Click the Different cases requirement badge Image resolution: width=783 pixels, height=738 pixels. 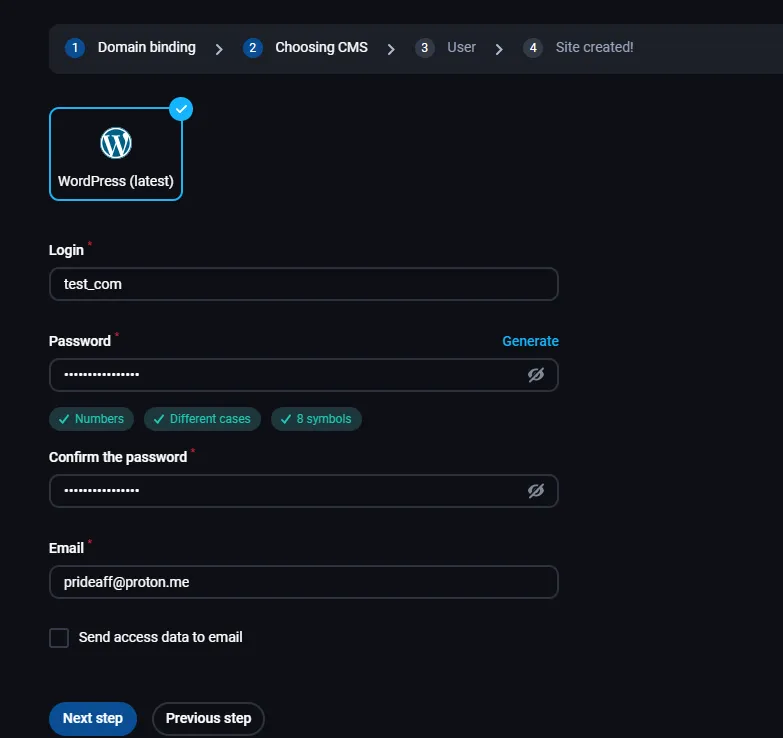[x=202, y=419]
